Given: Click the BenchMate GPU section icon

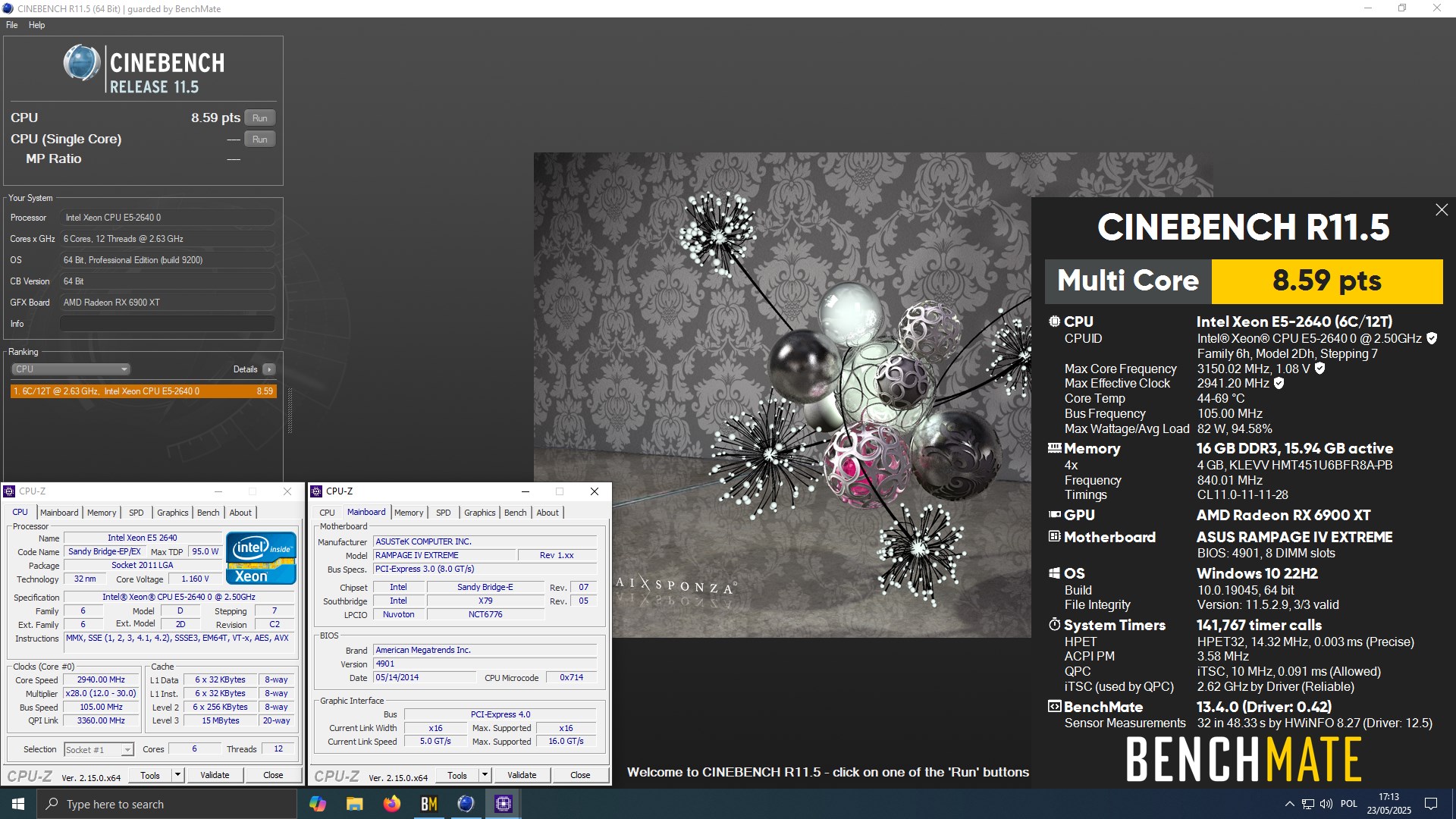Looking at the screenshot, I should pos(1054,514).
